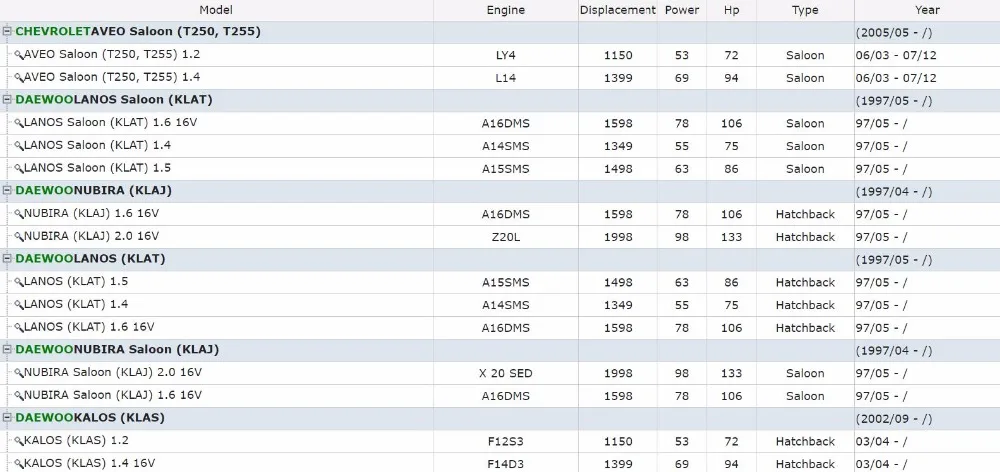Screen dimensions: 1000x472
Task: Click engine code L14
Action: pyautogui.click(x=506, y=78)
